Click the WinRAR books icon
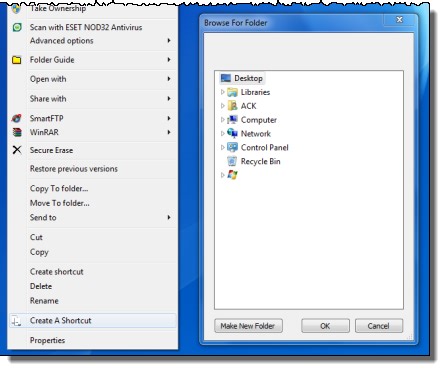The height and width of the screenshot is (372, 446). coord(17,132)
